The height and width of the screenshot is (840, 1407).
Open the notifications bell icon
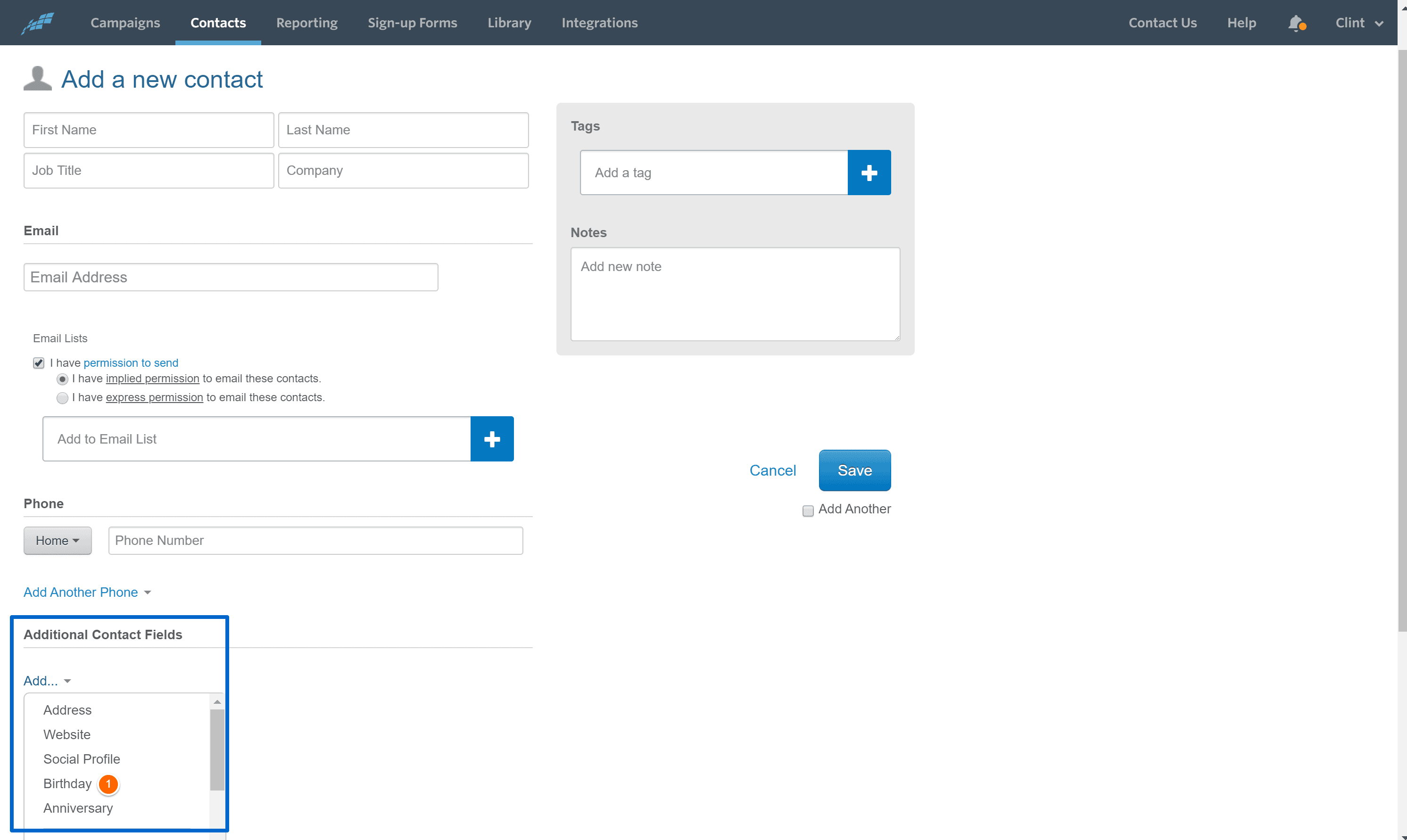[x=1296, y=23]
